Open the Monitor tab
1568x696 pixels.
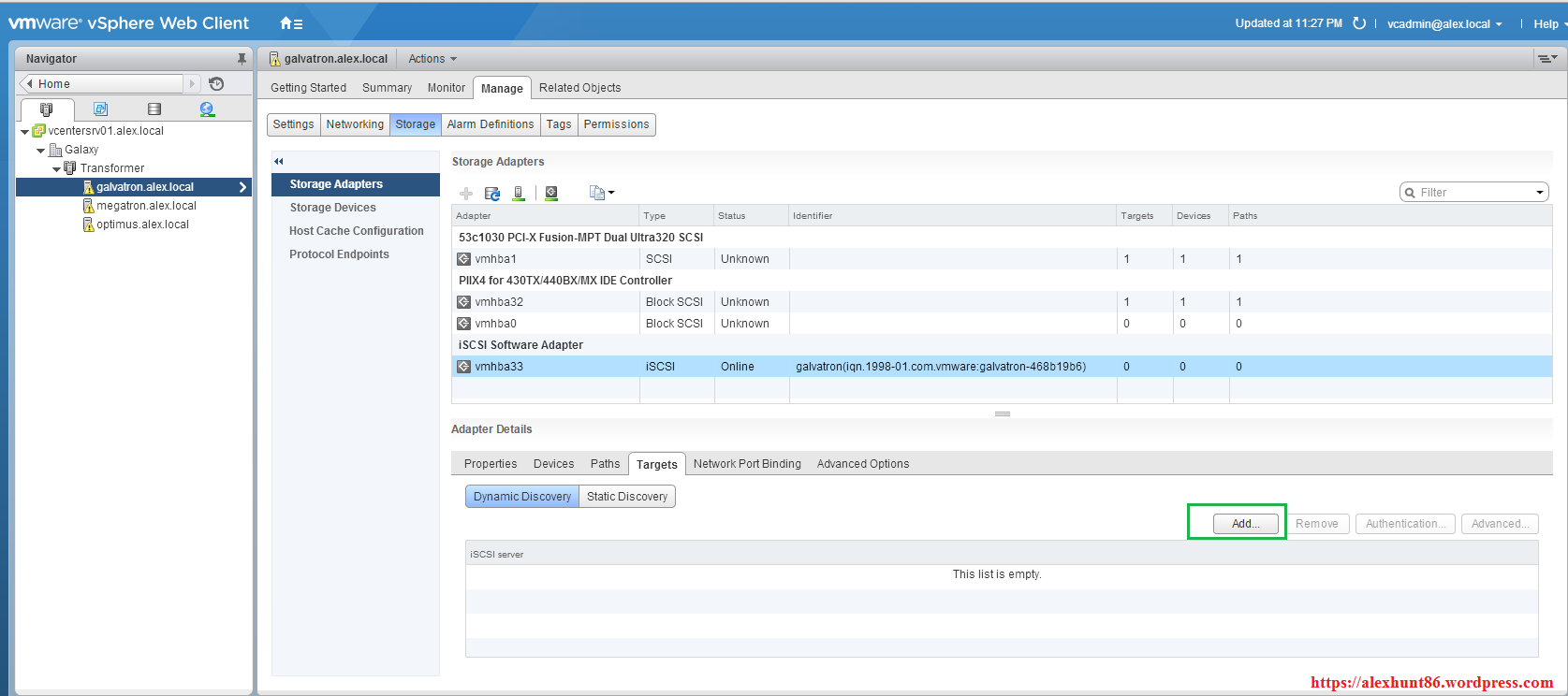tap(447, 88)
